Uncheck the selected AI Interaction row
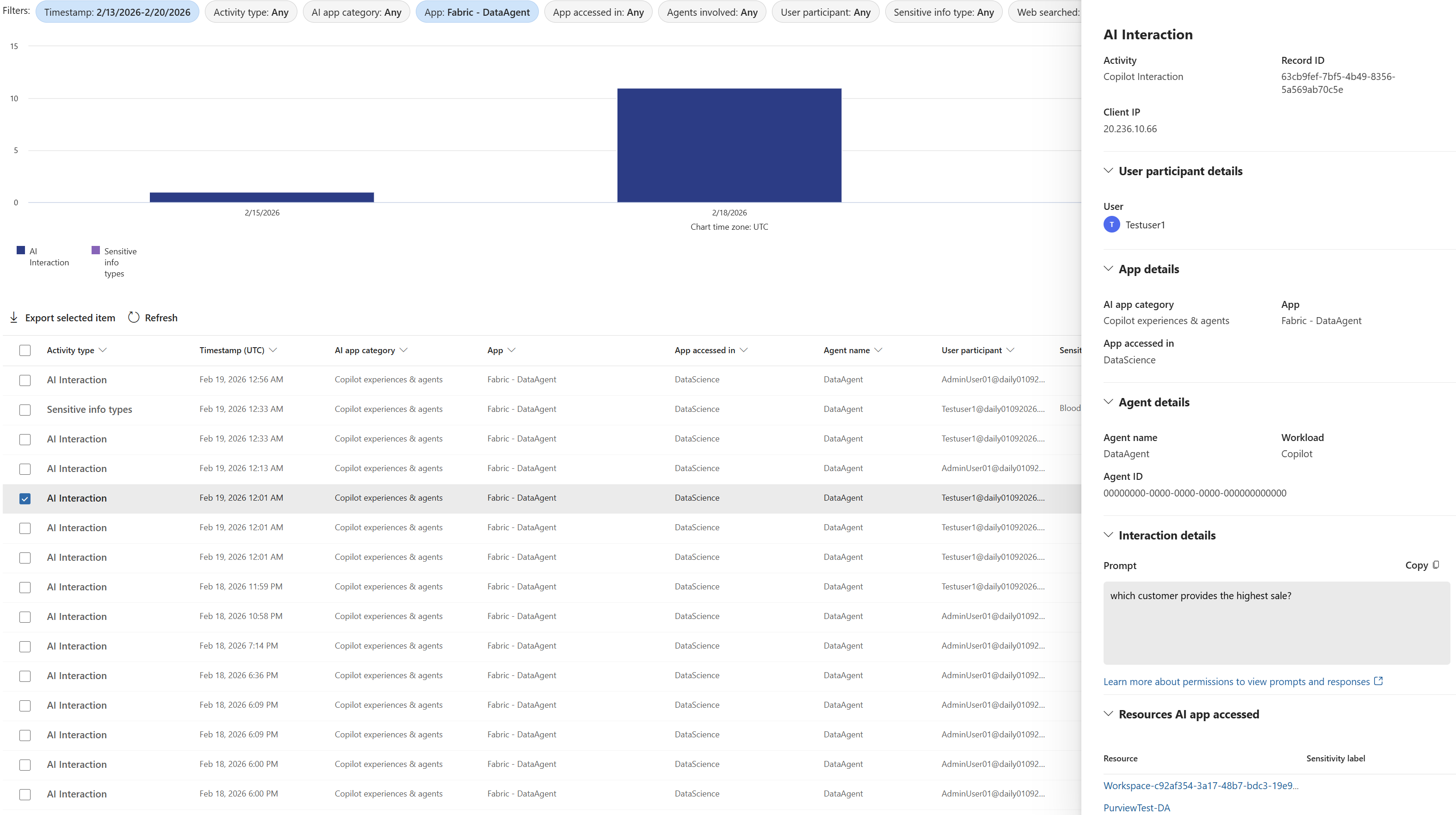The height and width of the screenshot is (815, 1456). click(x=25, y=499)
